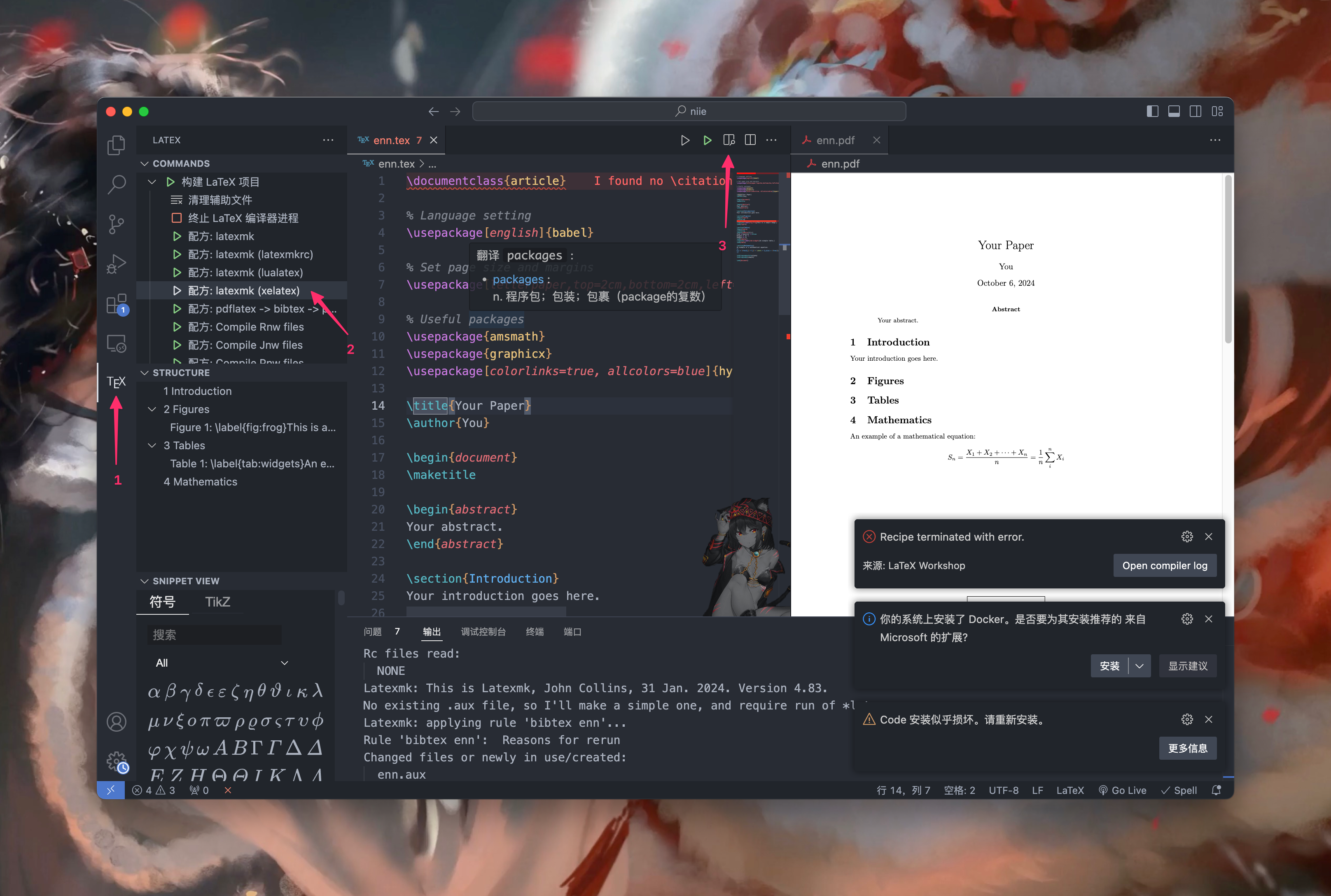Click the 安装 button
1331x896 pixels.
[1109, 666]
